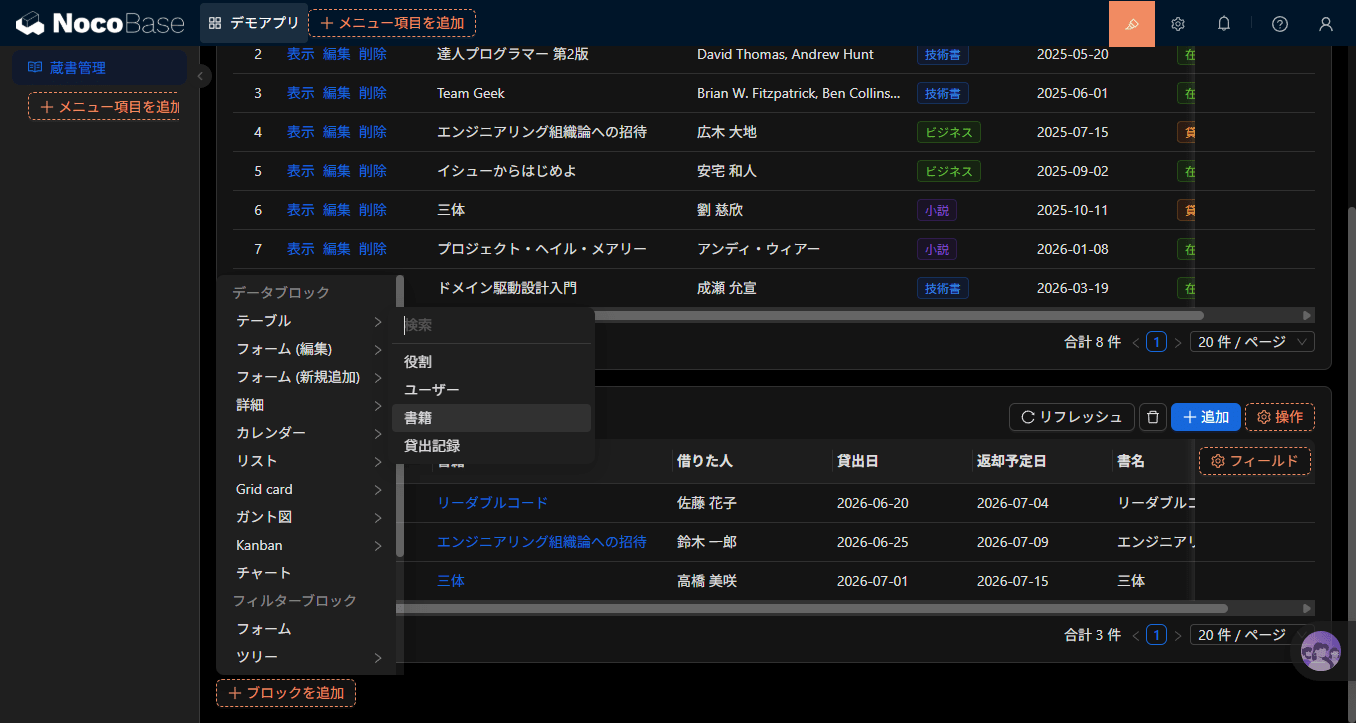
Task: Toggle the UI editor highlighter icon
Action: pyautogui.click(x=1132, y=23)
